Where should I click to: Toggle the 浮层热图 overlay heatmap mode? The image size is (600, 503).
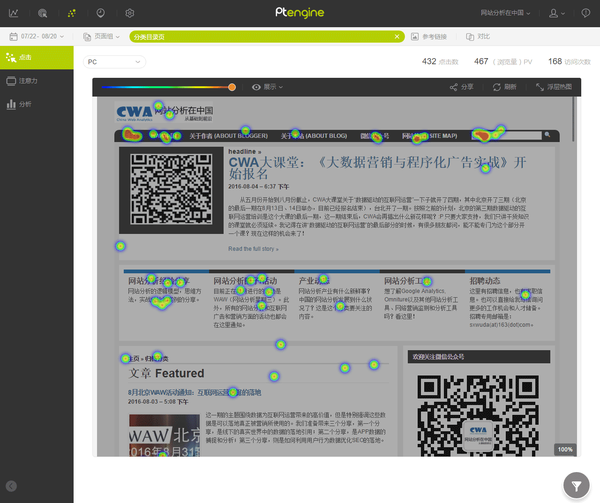[x=554, y=87]
